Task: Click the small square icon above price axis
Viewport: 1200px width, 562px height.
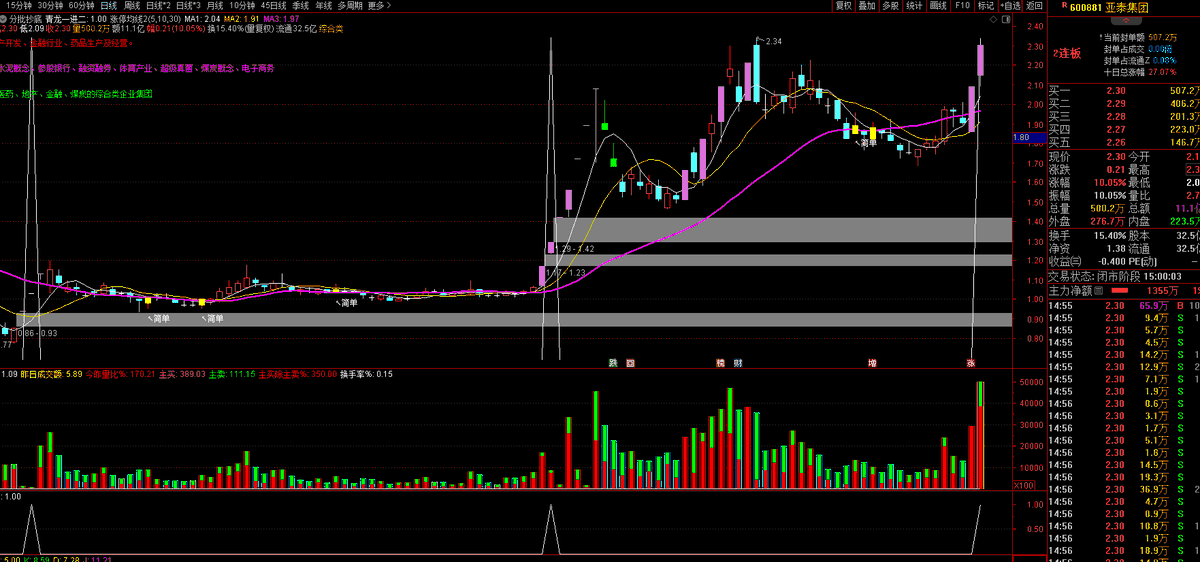Action: (x=1004, y=18)
